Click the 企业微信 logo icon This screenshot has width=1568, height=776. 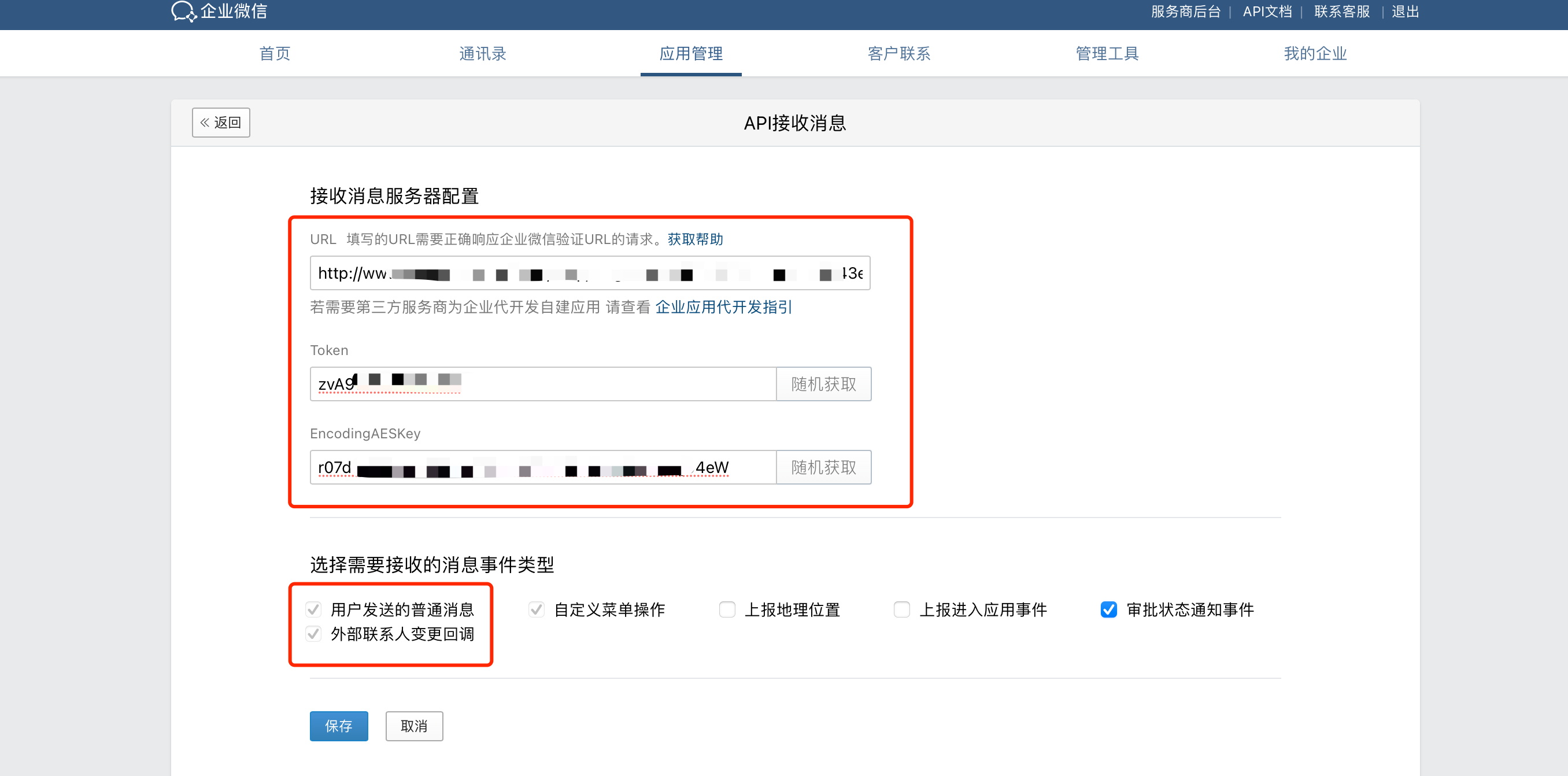pos(183,11)
